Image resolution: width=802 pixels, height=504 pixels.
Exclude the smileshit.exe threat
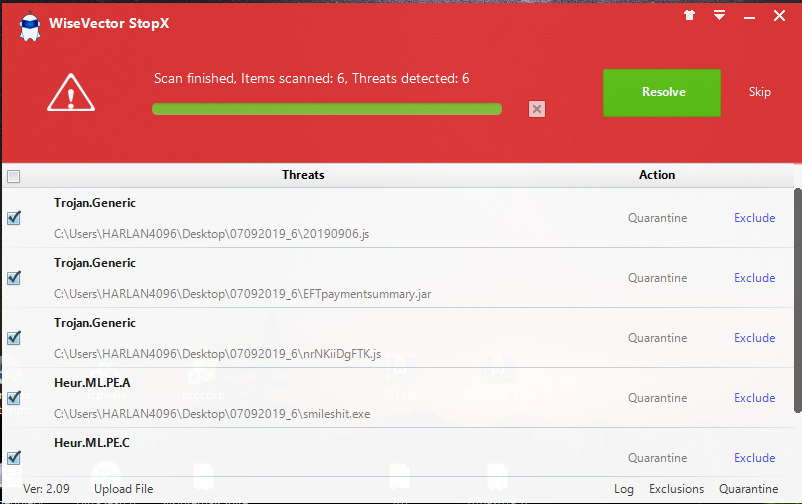[754, 398]
